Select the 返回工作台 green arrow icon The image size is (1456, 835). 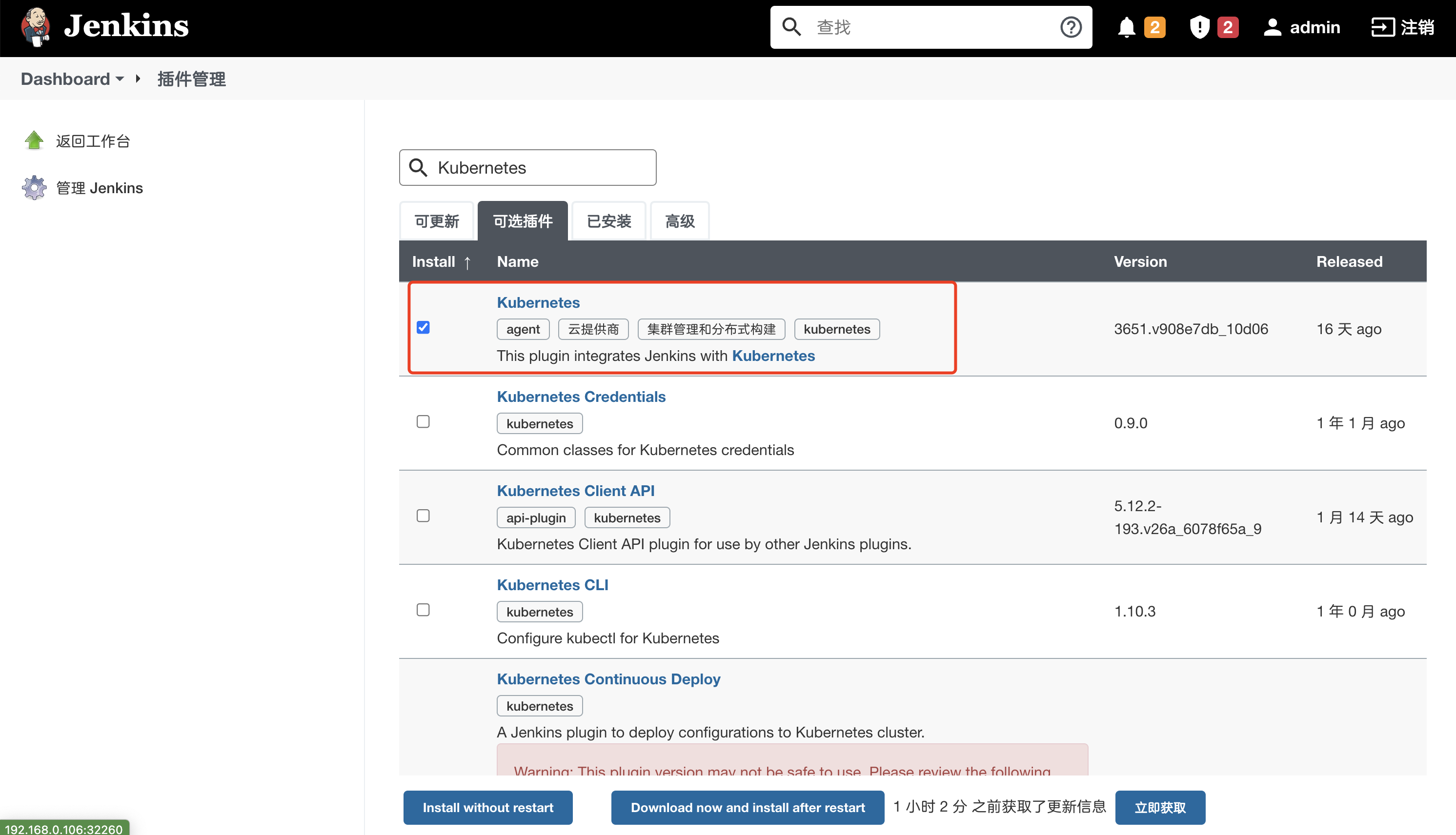click(34, 140)
